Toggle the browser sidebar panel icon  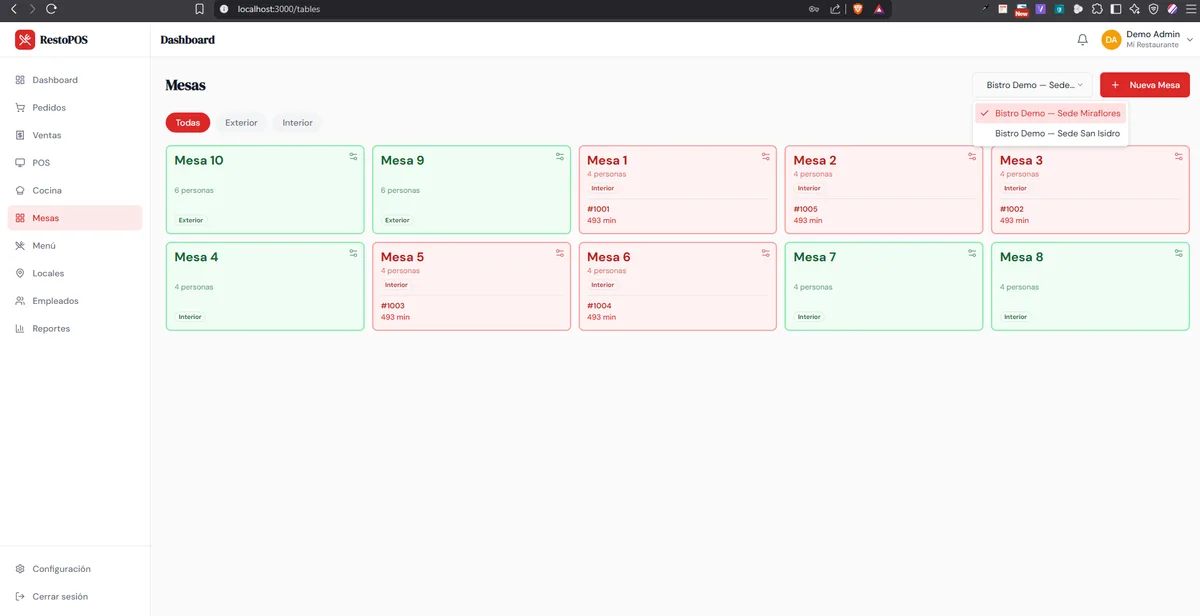pyautogui.click(x=1116, y=8)
